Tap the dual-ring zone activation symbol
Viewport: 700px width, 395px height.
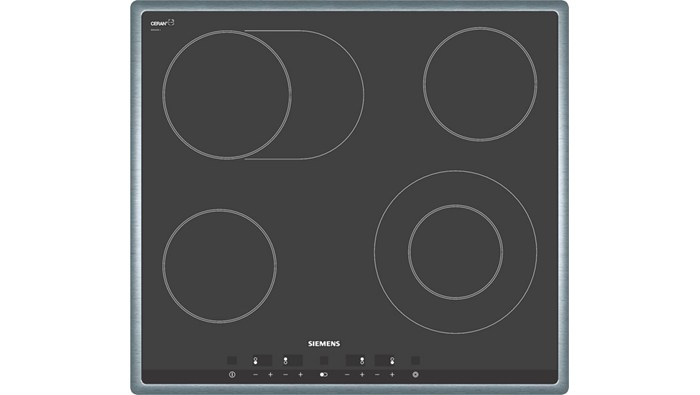point(415,374)
